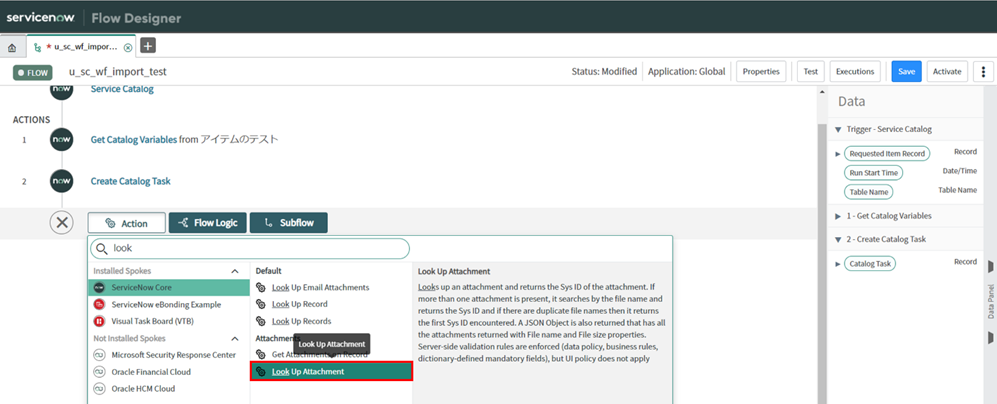997x404 pixels.
Task: Select the Table Name pill
Action: (x=869, y=192)
